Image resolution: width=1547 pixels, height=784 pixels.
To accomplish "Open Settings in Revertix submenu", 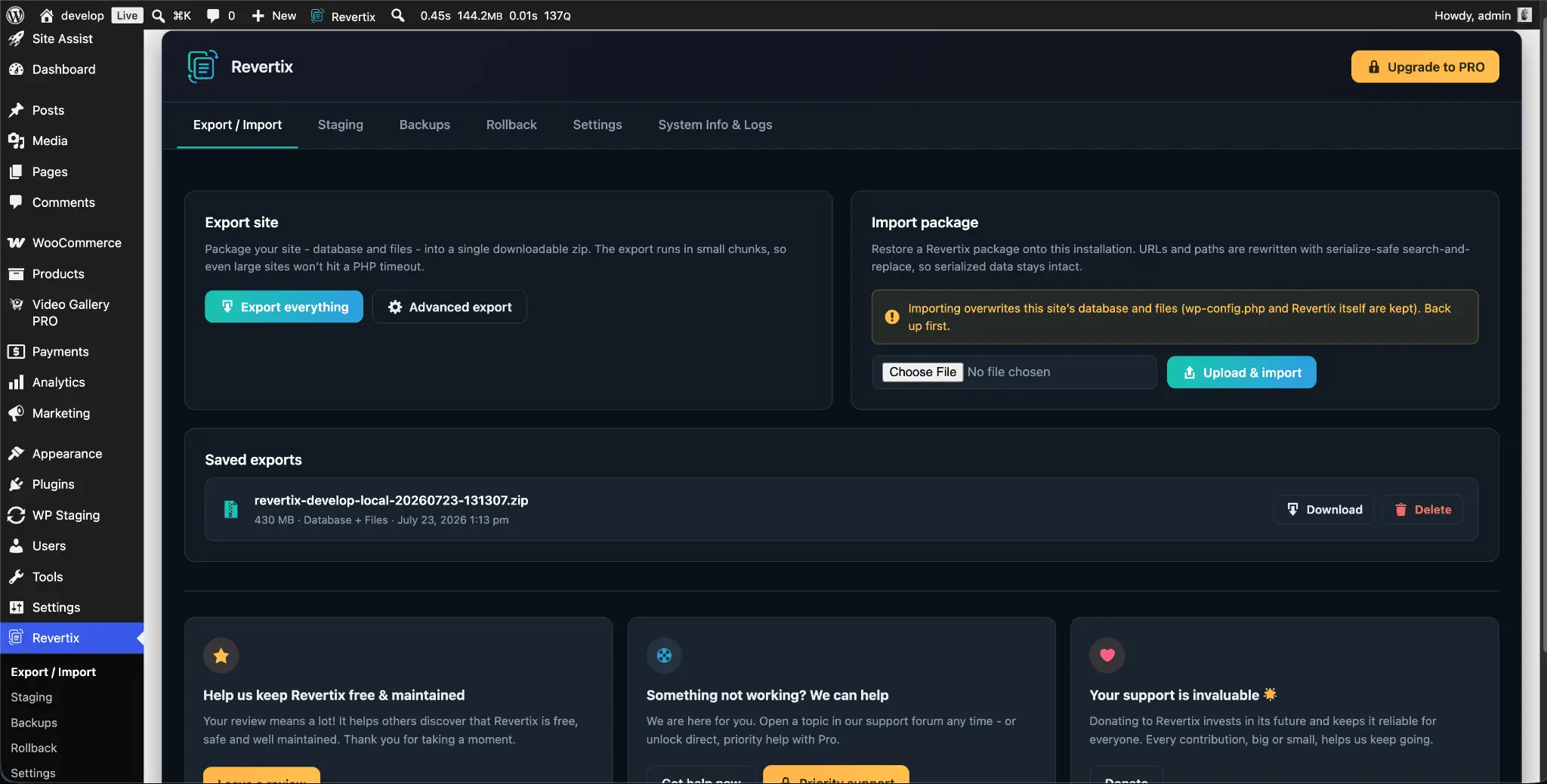I will click(33, 773).
